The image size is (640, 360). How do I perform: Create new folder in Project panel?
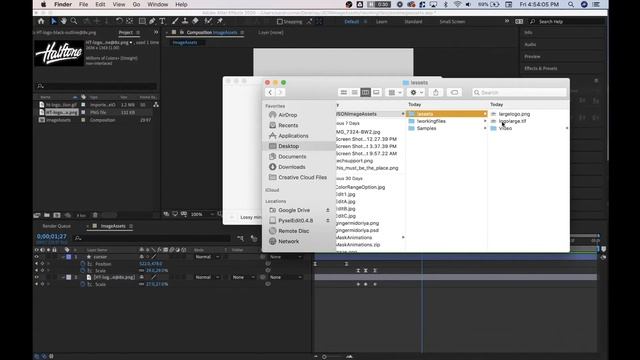[x=47, y=215]
